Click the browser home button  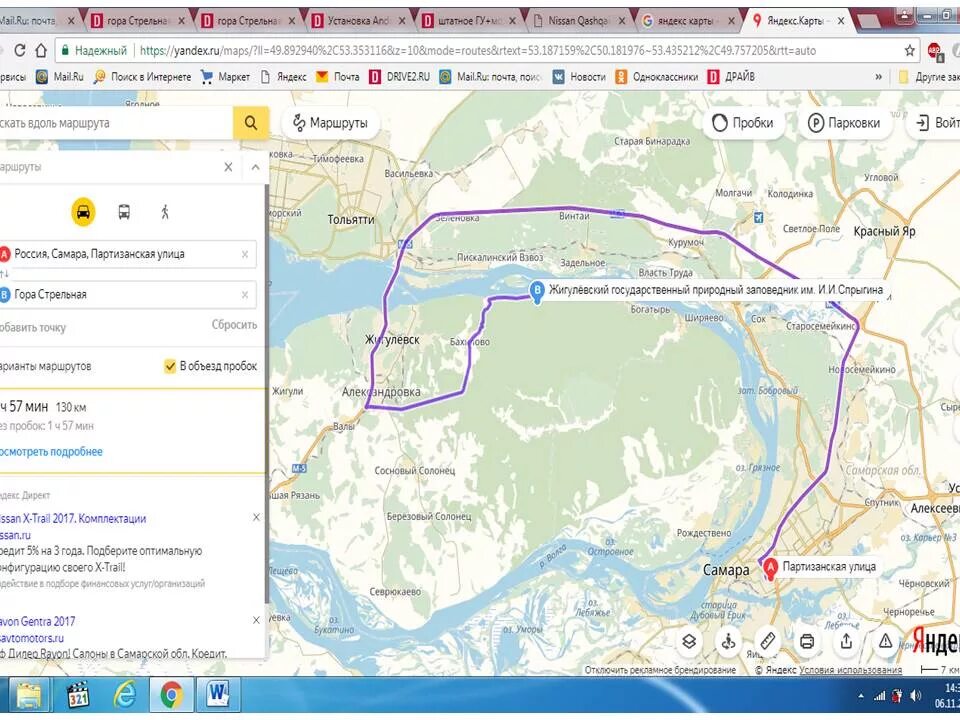coord(41,50)
